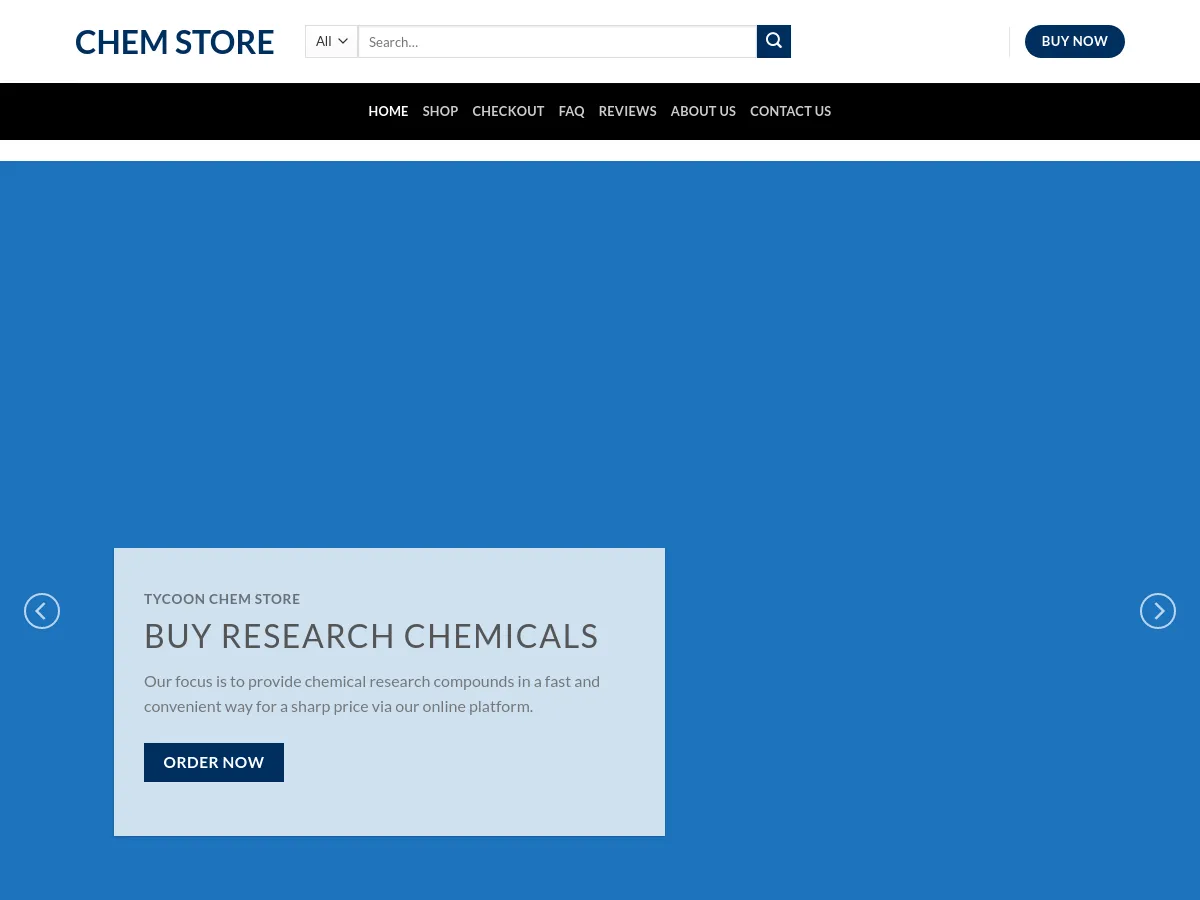View the REVIEWS page
Viewport: 1200px width, 900px height.
point(627,111)
